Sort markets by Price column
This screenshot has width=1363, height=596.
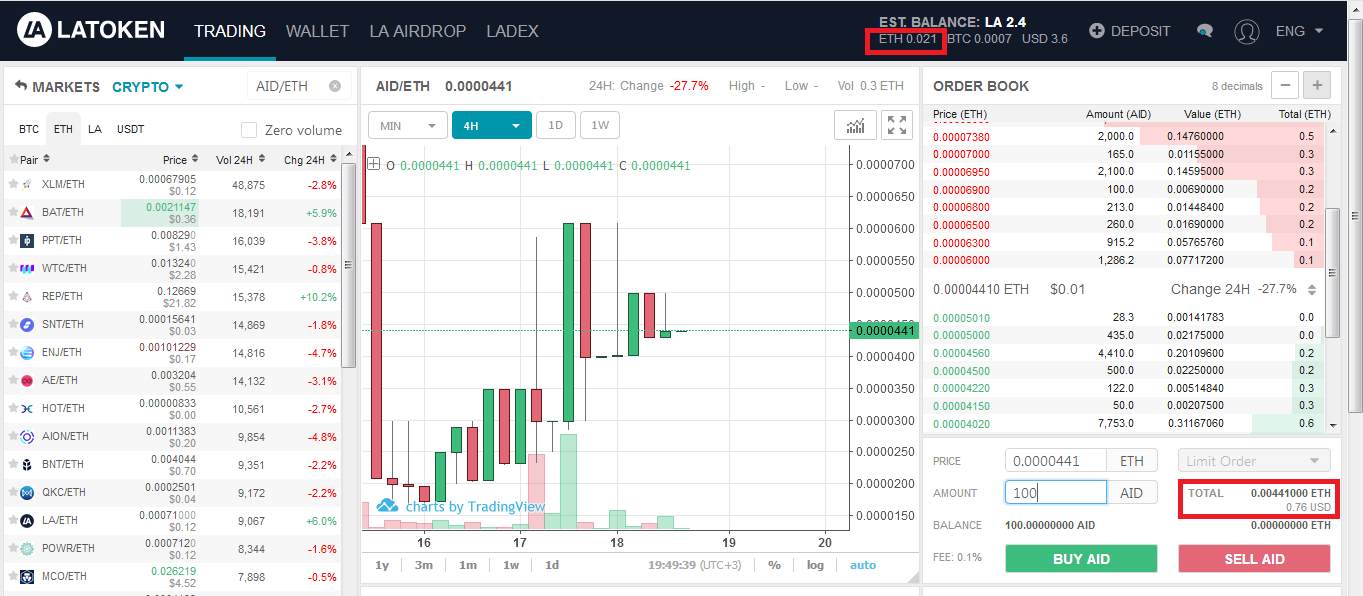click(181, 159)
